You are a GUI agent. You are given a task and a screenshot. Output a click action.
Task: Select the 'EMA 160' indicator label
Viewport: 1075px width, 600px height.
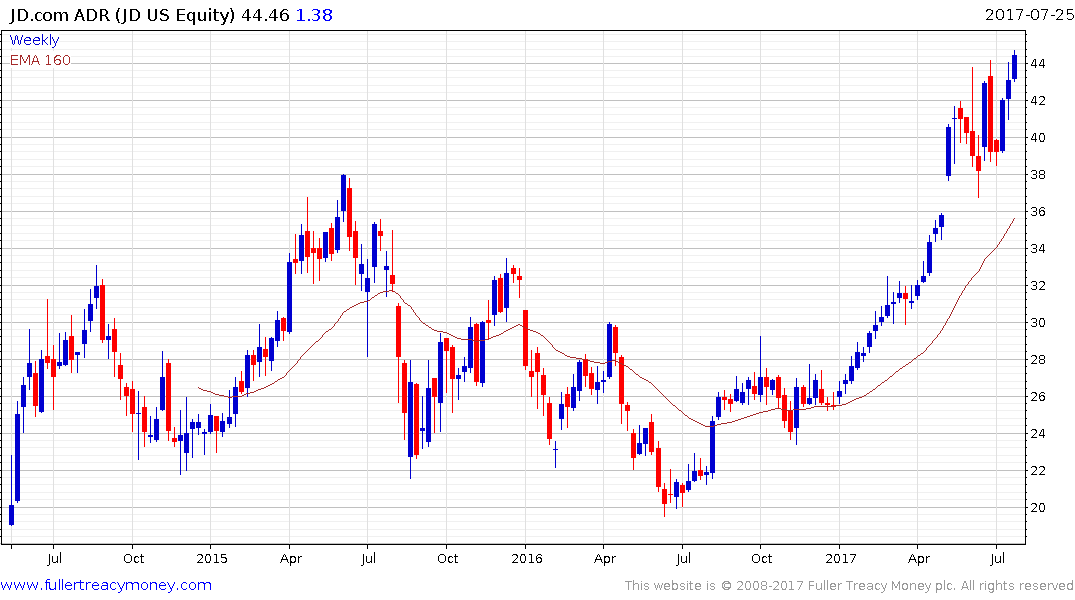40,60
